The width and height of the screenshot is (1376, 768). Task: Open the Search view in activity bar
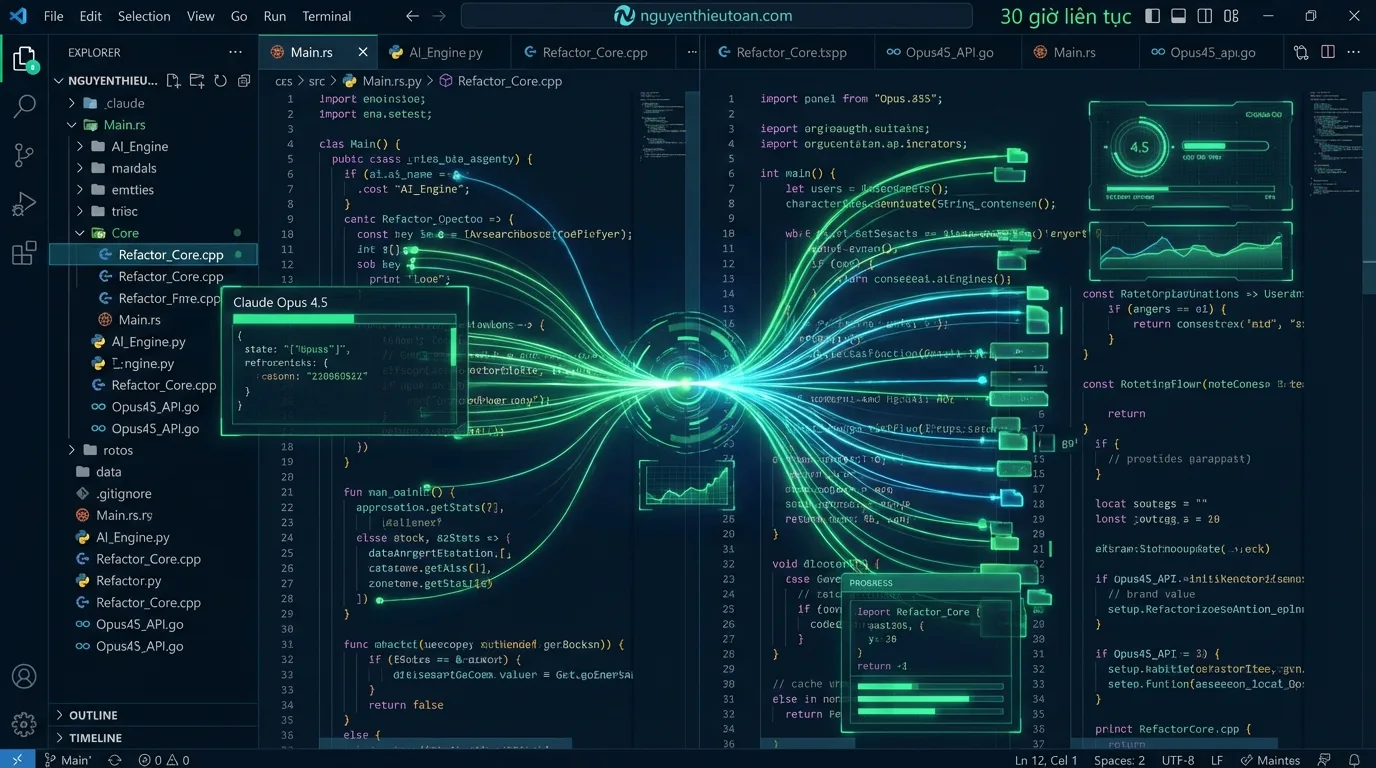point(24,106)
